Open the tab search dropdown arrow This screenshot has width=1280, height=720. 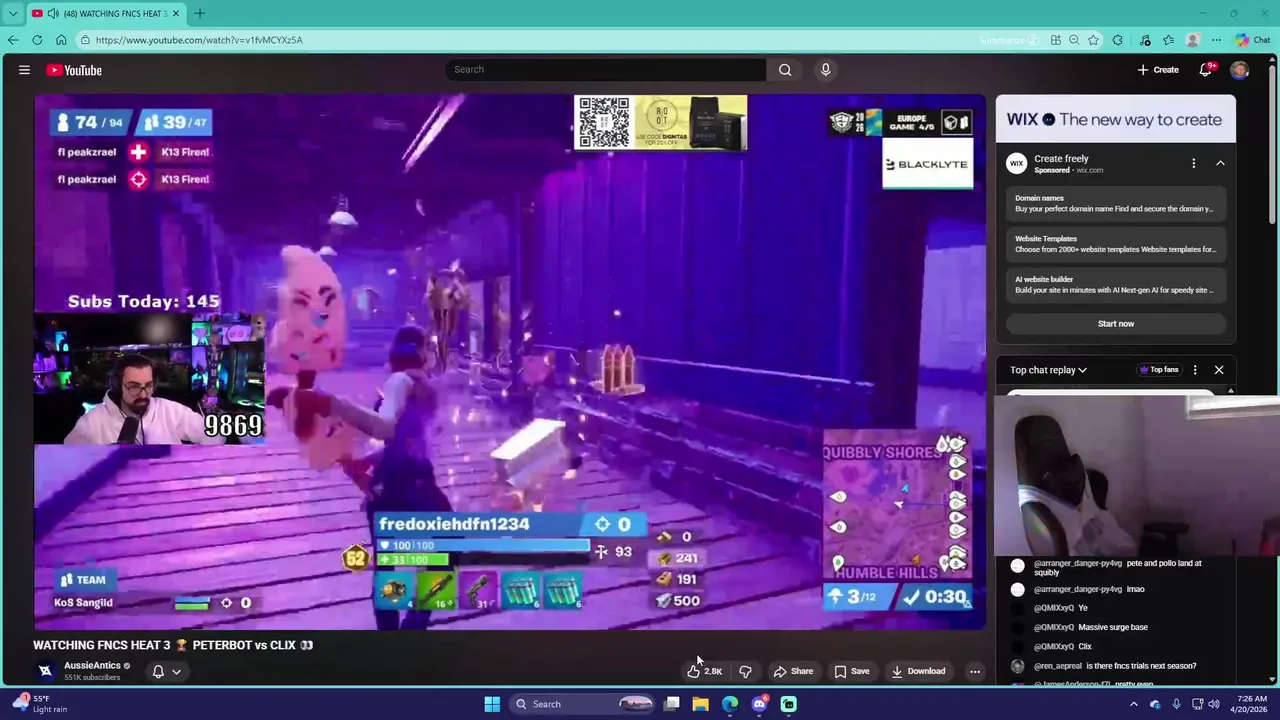13,13
